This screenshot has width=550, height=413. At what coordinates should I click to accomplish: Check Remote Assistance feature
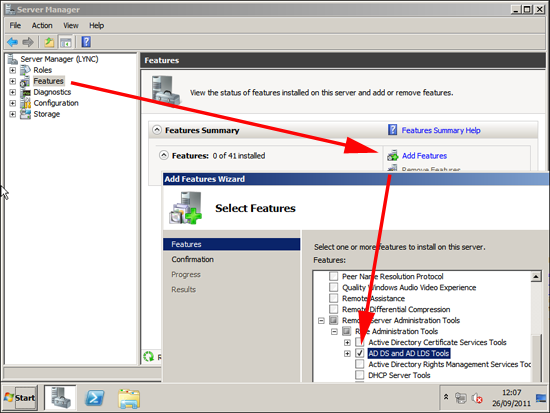coord(334,298)
